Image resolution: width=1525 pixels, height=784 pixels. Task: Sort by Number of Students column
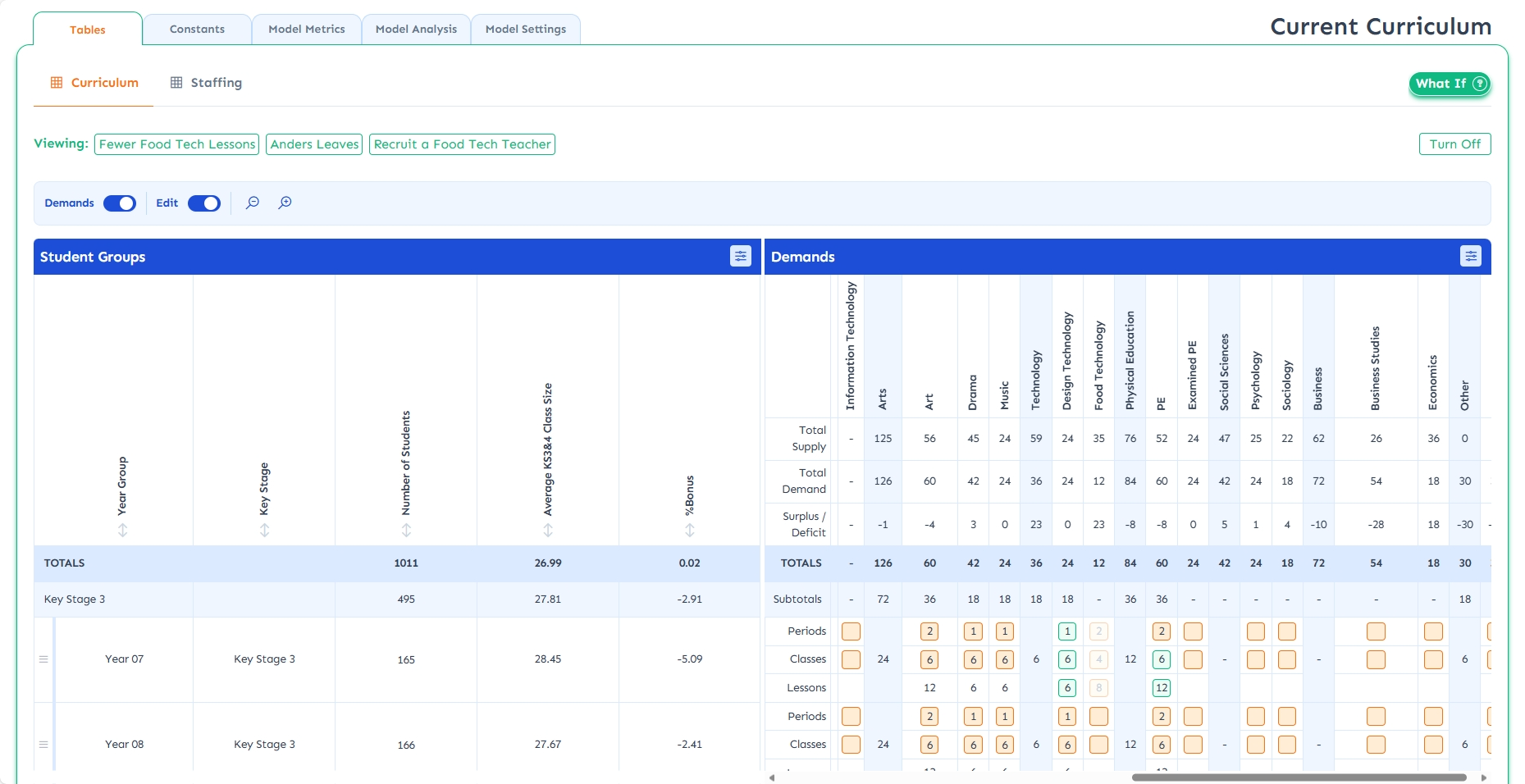[406, 531]
